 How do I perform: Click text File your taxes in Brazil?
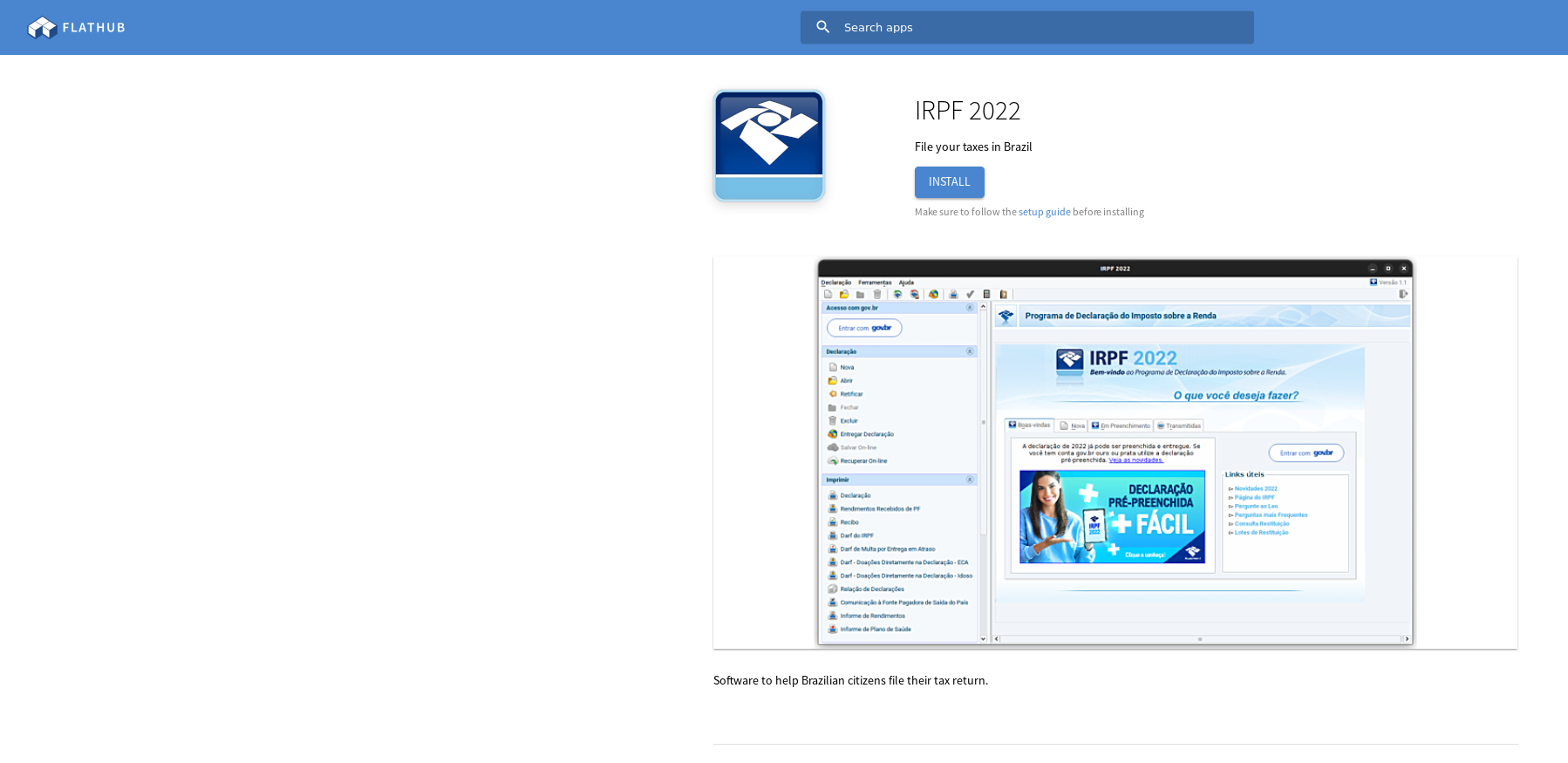pos(973,146)
